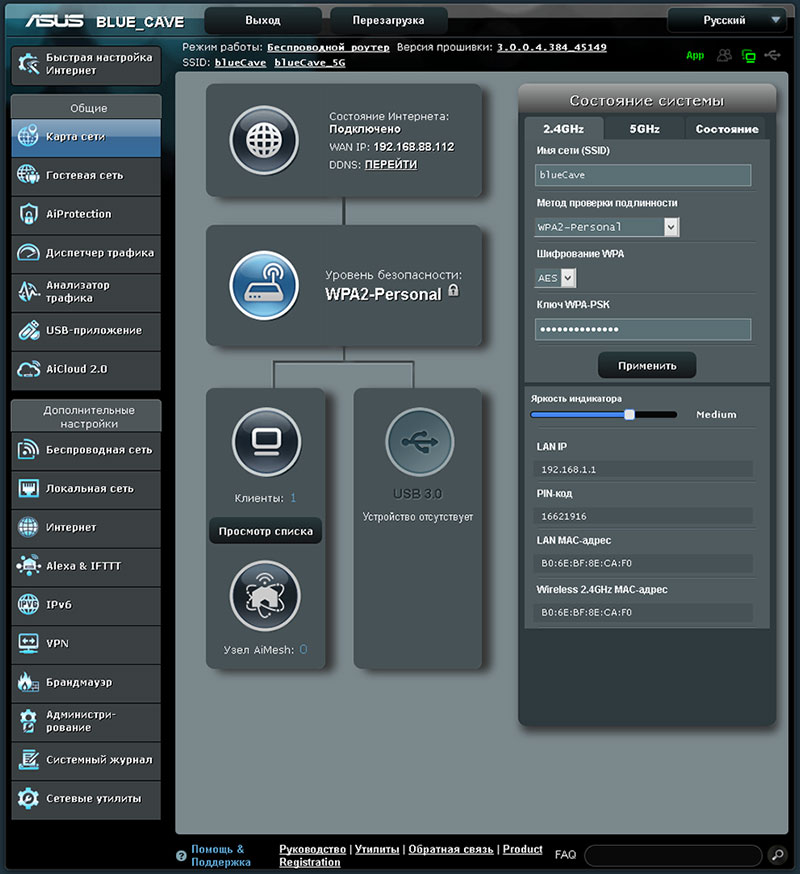The width and height of the screenshot is (800, 874).
Task: Click the Администрирование gear icon
Action: (x=28, y=721)
